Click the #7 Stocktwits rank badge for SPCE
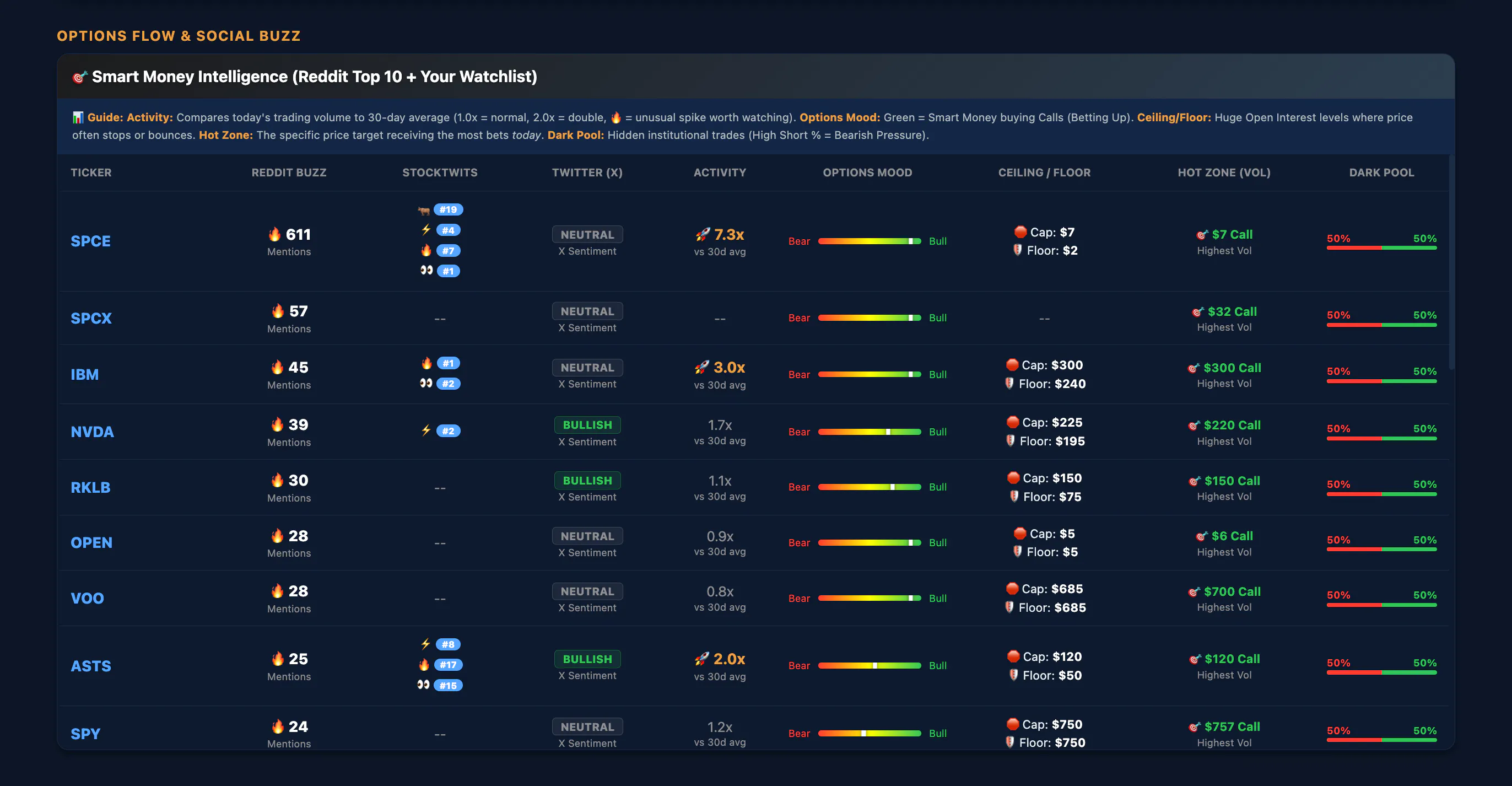This screenshot has width=1512, height=786. click(448, 251)
